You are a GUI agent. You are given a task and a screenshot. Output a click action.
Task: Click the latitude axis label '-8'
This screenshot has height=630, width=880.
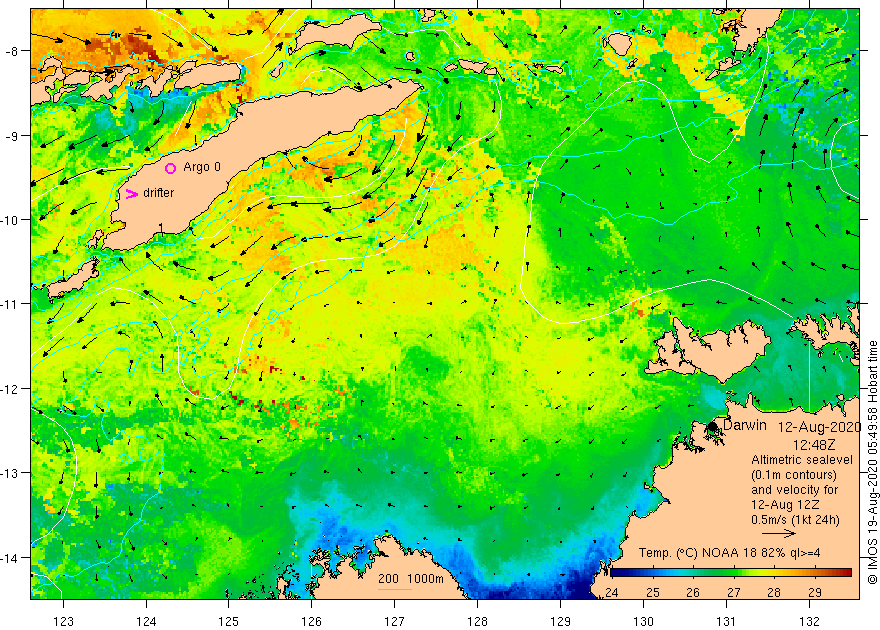[12, 51]
